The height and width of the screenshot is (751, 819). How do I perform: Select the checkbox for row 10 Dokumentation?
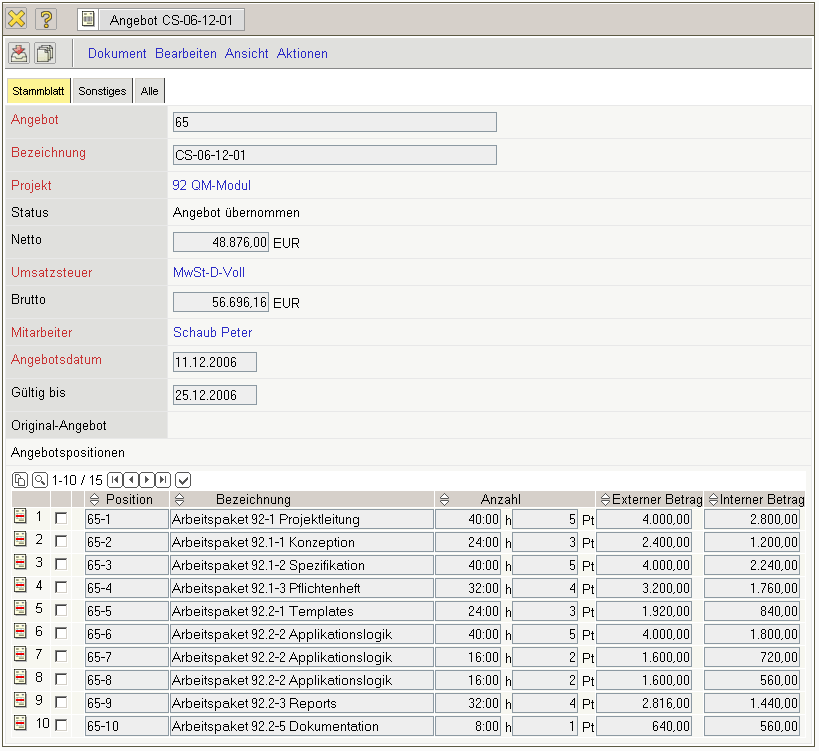[x=61, y=725]
